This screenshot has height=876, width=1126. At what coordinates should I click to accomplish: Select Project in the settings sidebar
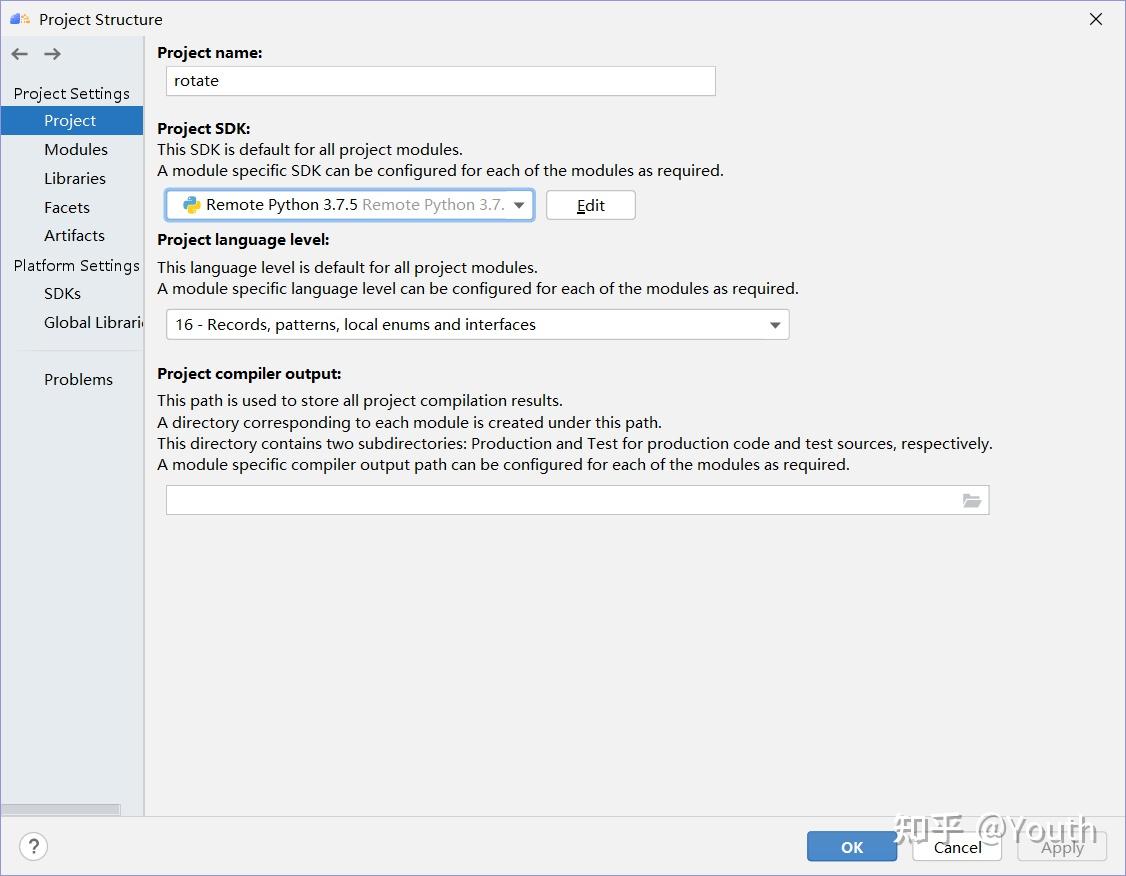(x=70, y=121)
